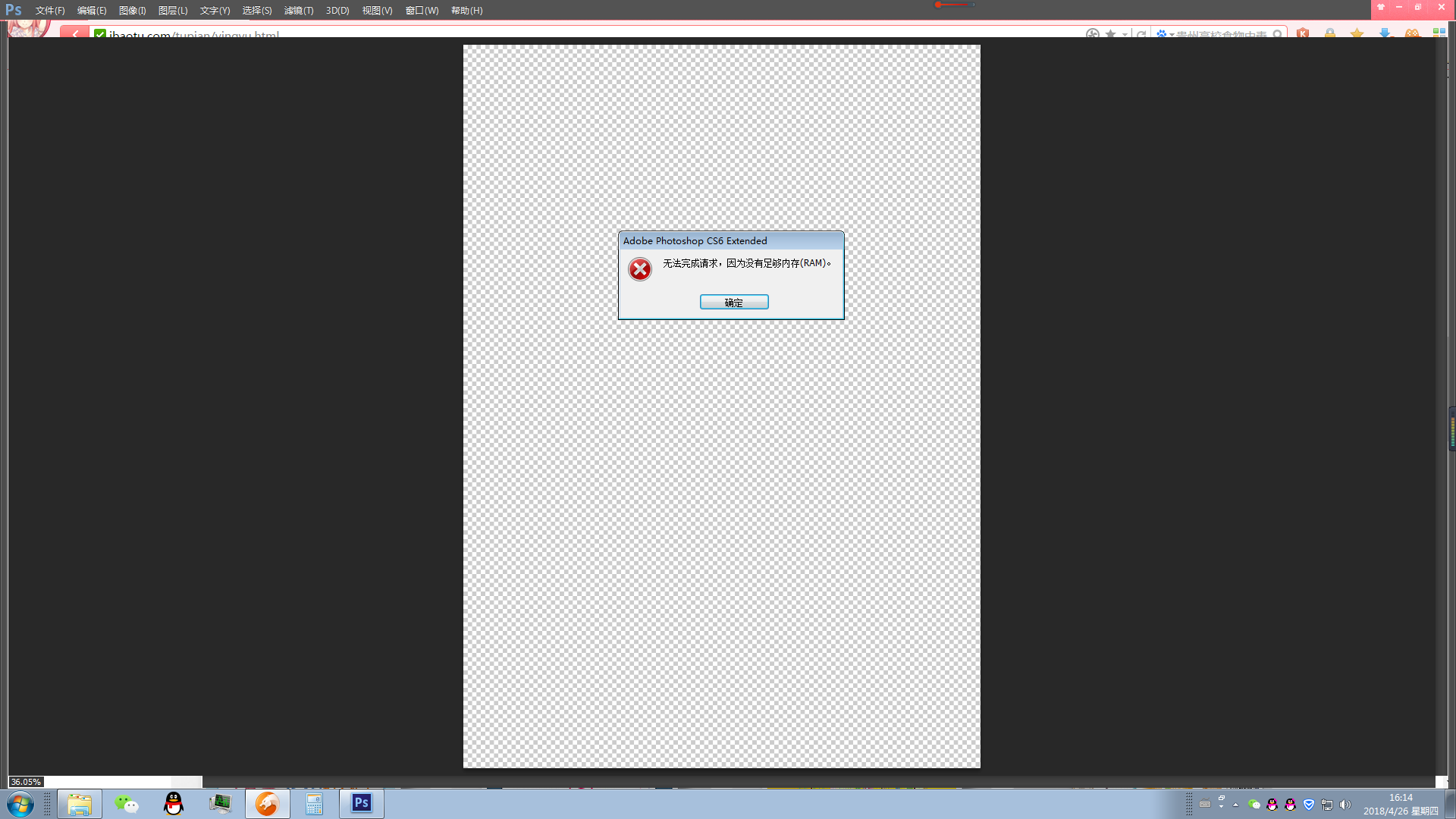The height and width of the screenshot is (819, 1456).
Task: Open the 图层(L) menu
Action: (x=173, y=11)
